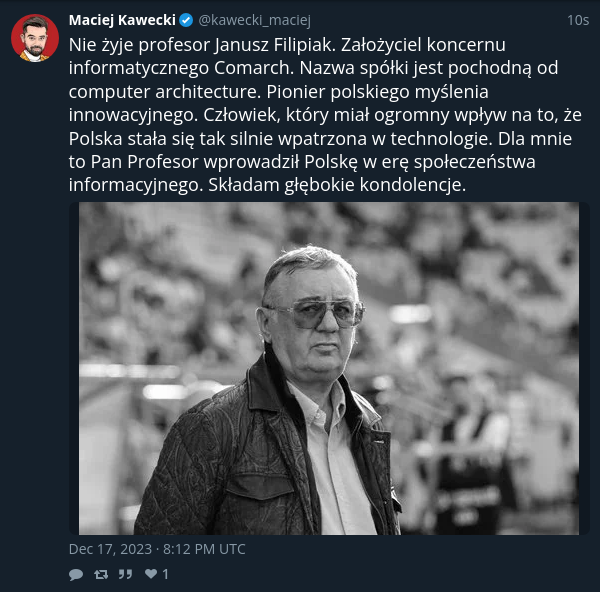The image size is (600, 592).
Task: Click the phrase computer architecture
Action: (x=165, y=92)
